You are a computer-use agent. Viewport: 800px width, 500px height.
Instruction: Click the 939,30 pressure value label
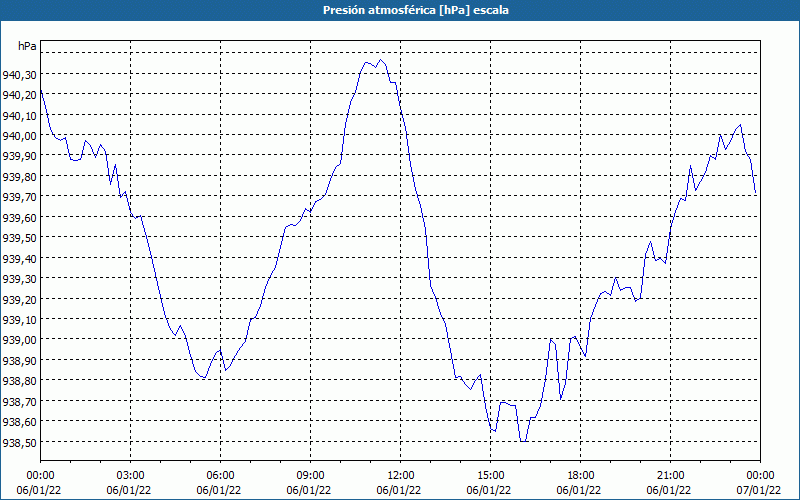19,279
